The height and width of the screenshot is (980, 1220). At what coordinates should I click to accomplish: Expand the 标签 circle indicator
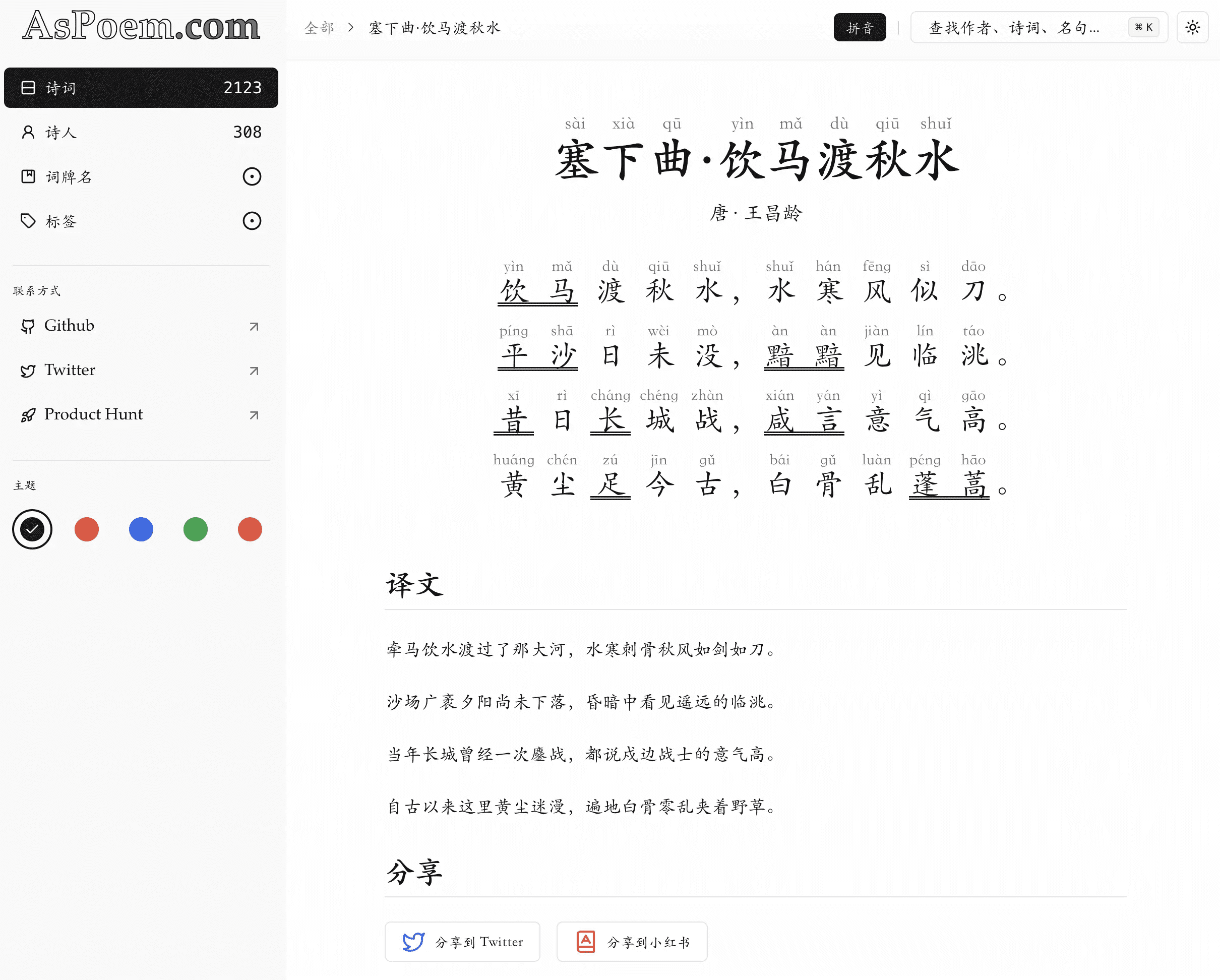point(252,221)
